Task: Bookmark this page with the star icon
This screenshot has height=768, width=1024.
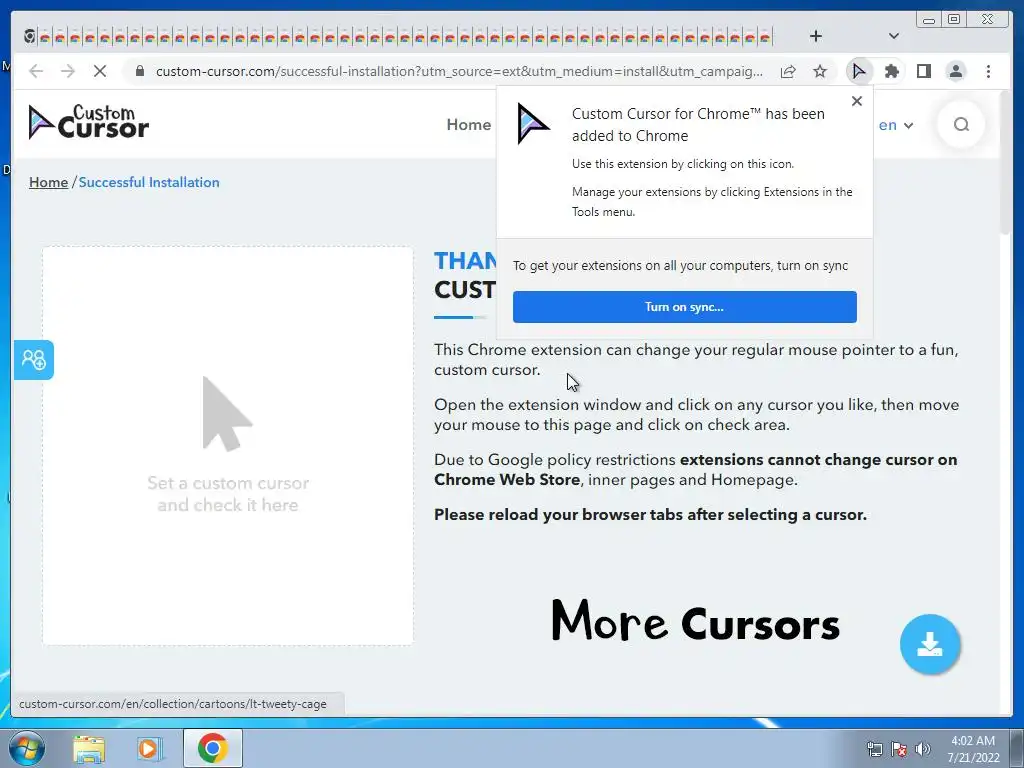Action: (x=820, y=71)
